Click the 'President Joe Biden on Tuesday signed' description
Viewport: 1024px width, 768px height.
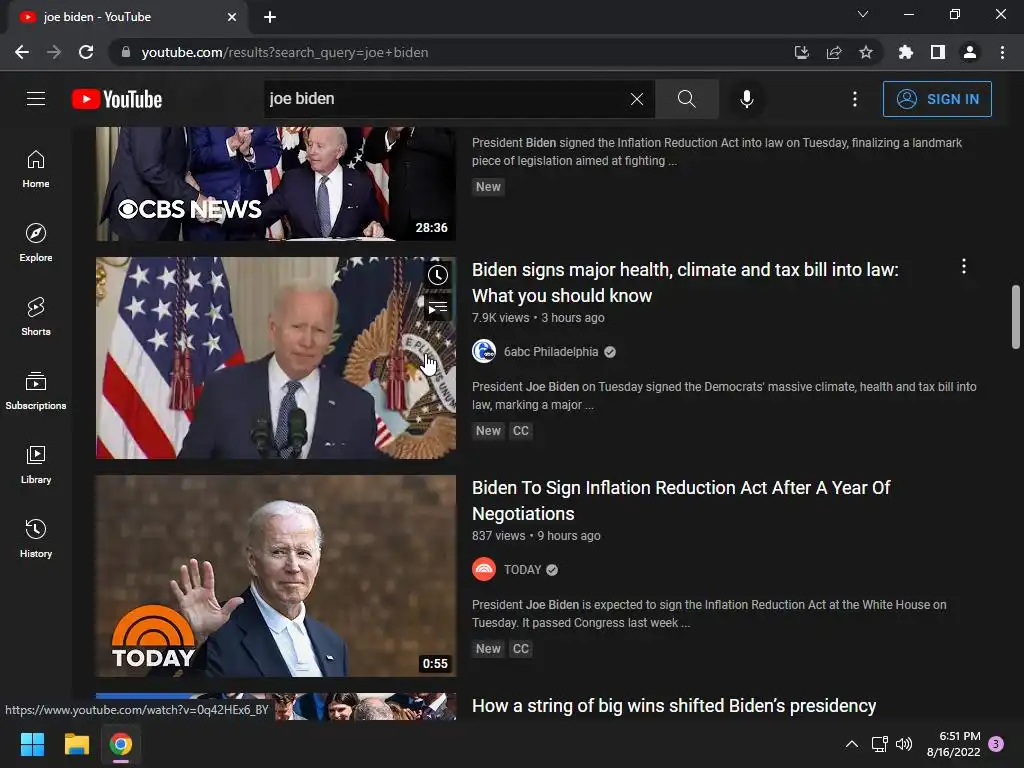coord(724,396)
